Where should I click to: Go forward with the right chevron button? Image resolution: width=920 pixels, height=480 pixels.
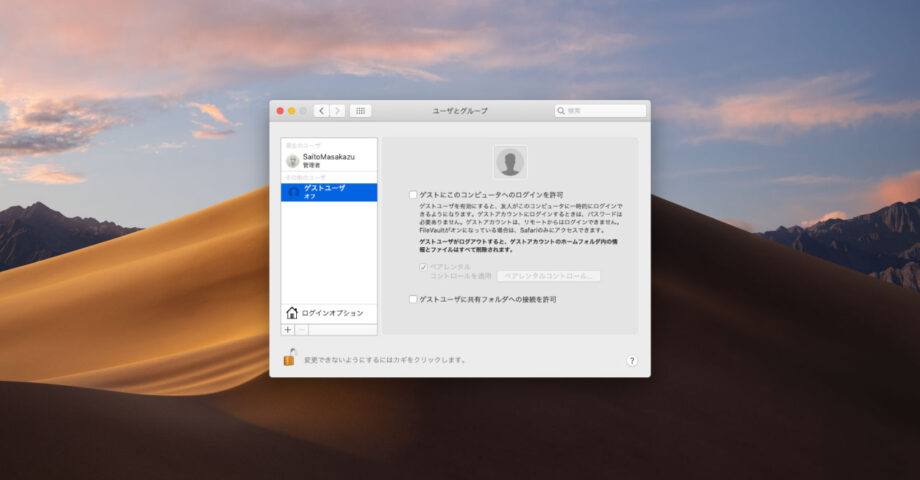(x=337, y=111)
